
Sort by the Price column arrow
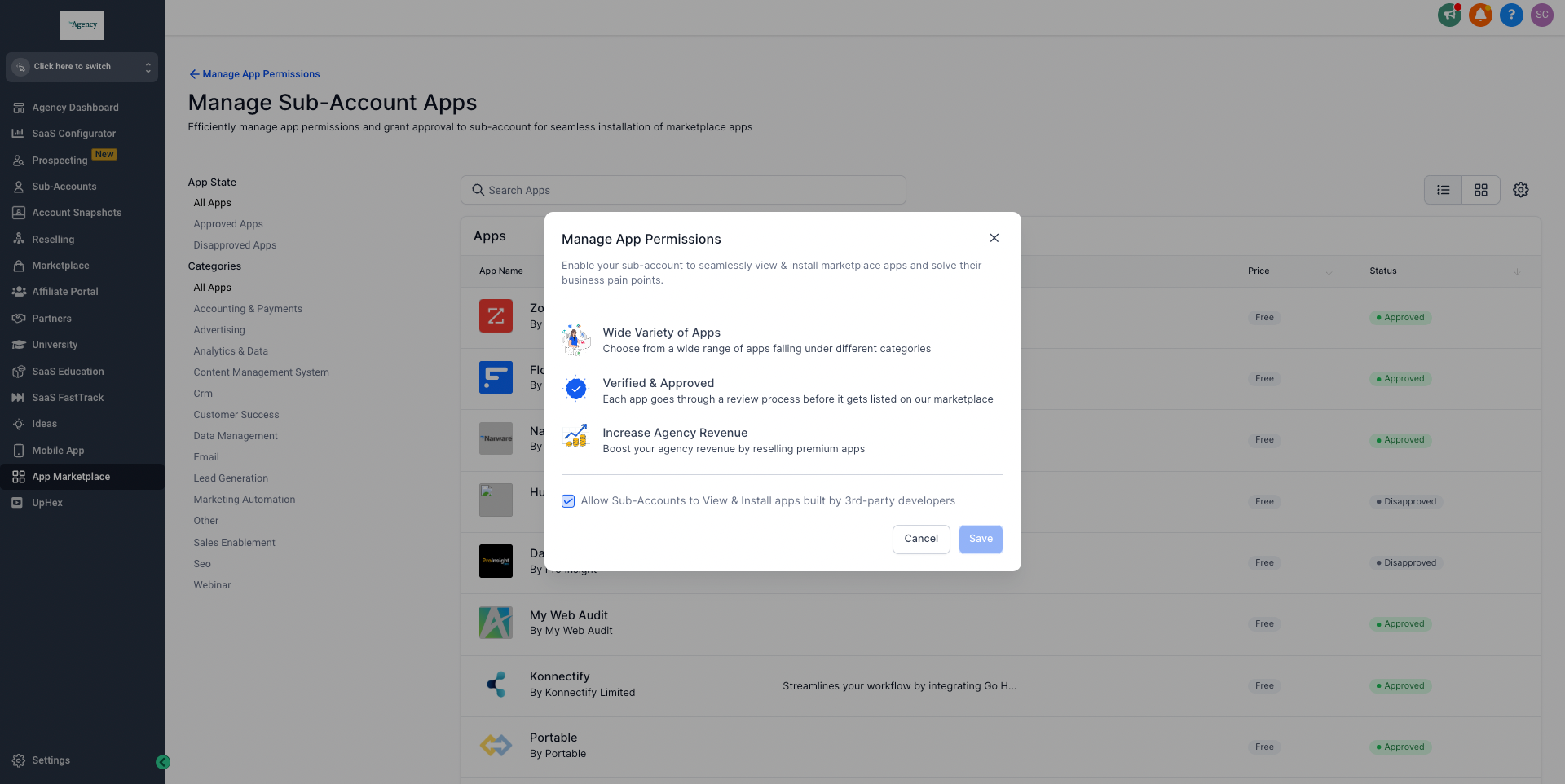(1329, 271)
